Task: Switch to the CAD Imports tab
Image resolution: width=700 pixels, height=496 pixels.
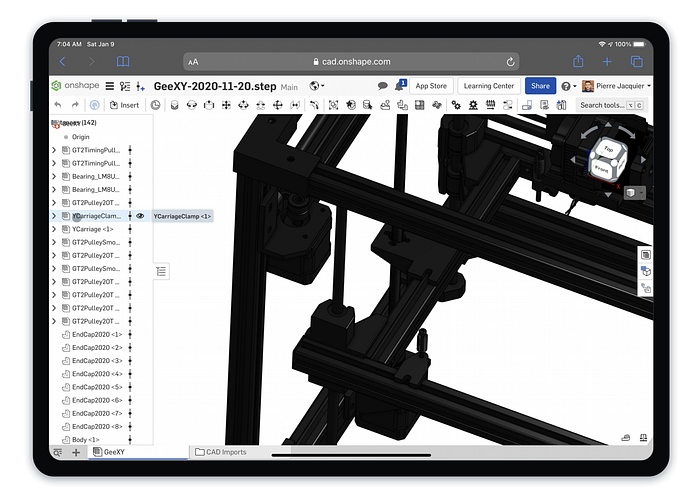Action: [x=221, y=452]
